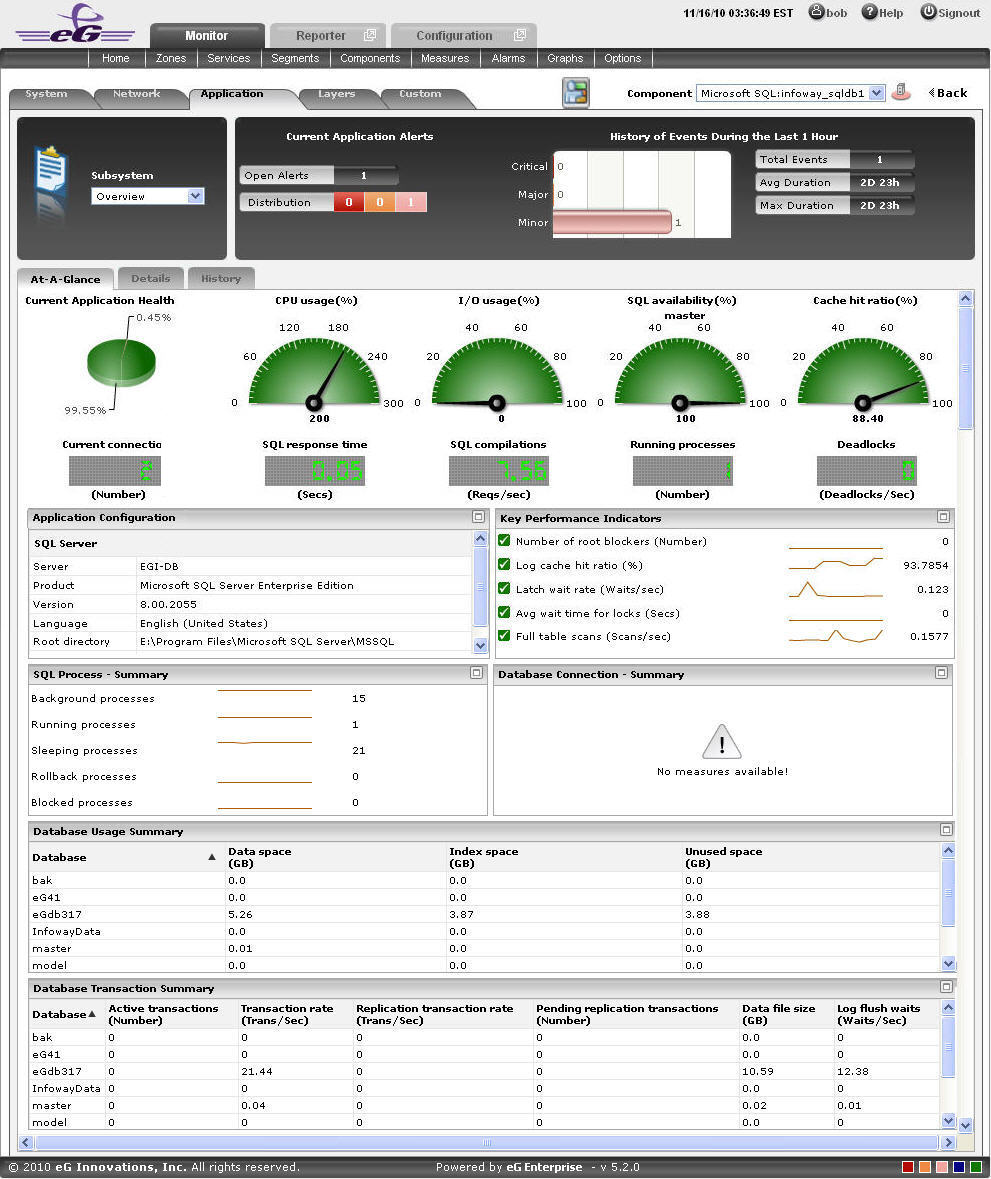The width and height of the screenshot is (991, 1179).
Task: Open the Components menu item
Action: 370,58
